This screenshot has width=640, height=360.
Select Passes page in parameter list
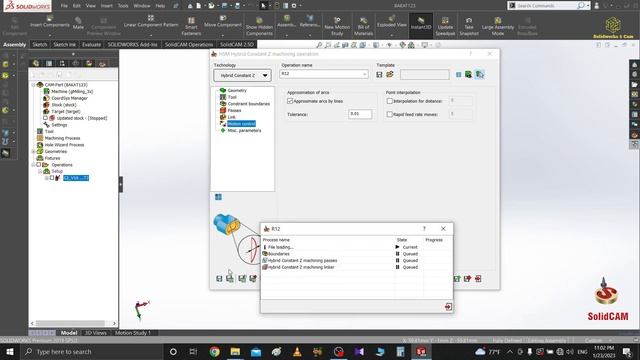coord(234,110)
